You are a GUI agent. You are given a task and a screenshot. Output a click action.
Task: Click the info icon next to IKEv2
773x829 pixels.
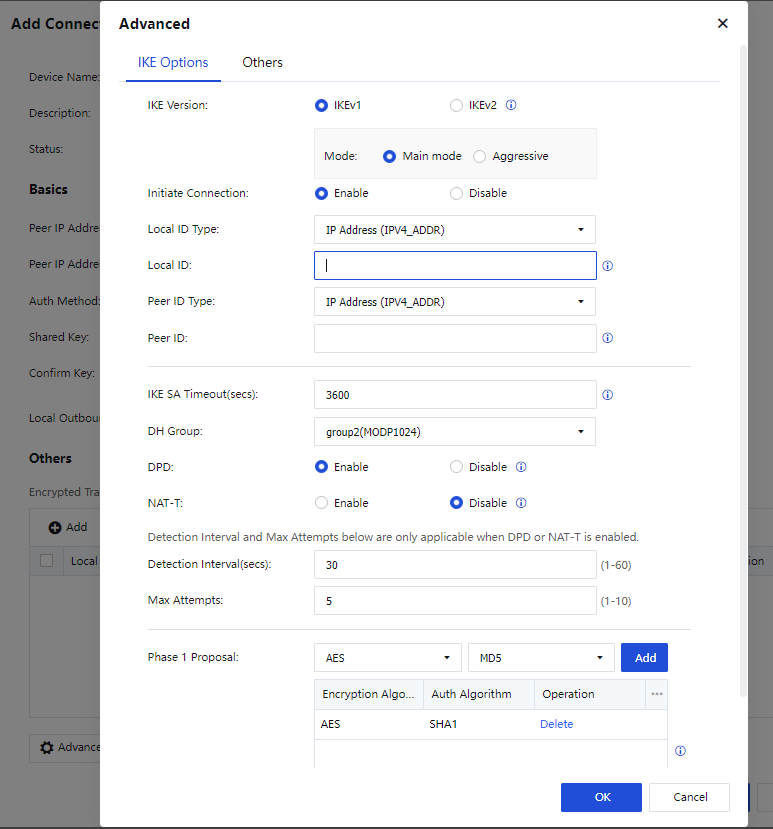point(511,105)
